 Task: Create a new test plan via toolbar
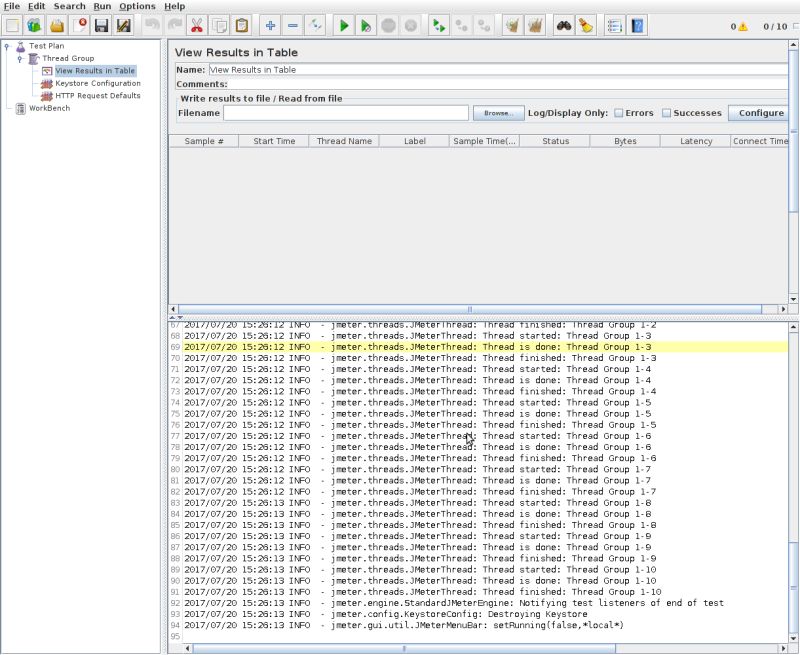click(x=12, y=26)
